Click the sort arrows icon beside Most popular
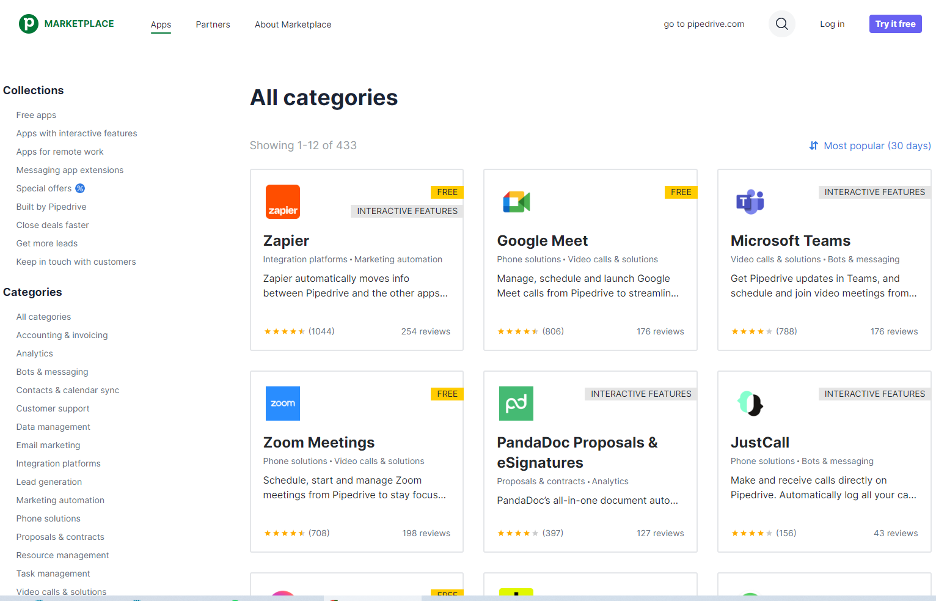The image size is (936, 602). coord(813,146)
